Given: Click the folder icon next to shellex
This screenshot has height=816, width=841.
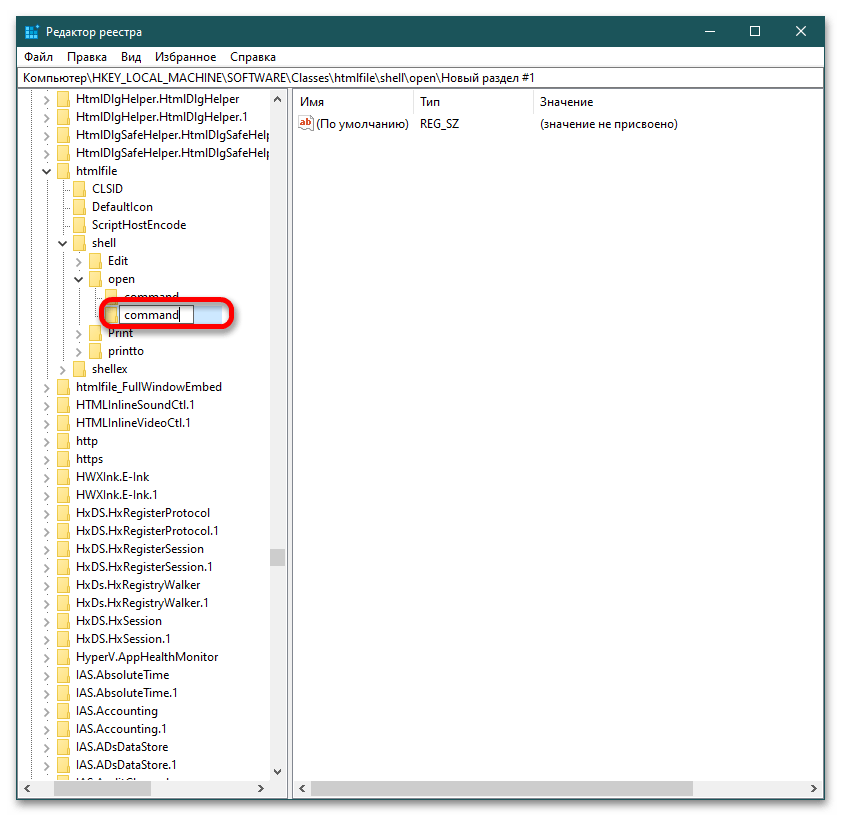Looking at the screenshot, I should 80,369.
